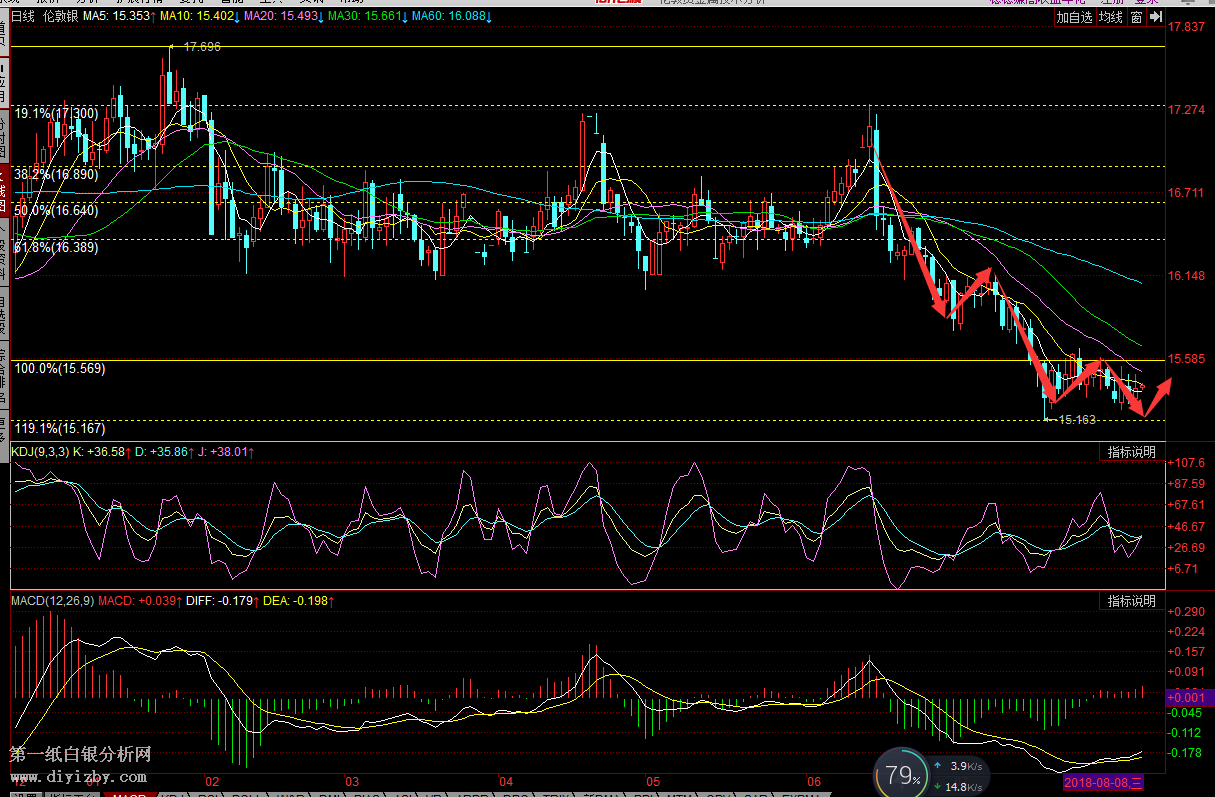Screen dimensions: 1215x797
Task: Select the KDJ(9,3,3) indicator label
Action: pos(39,452)
